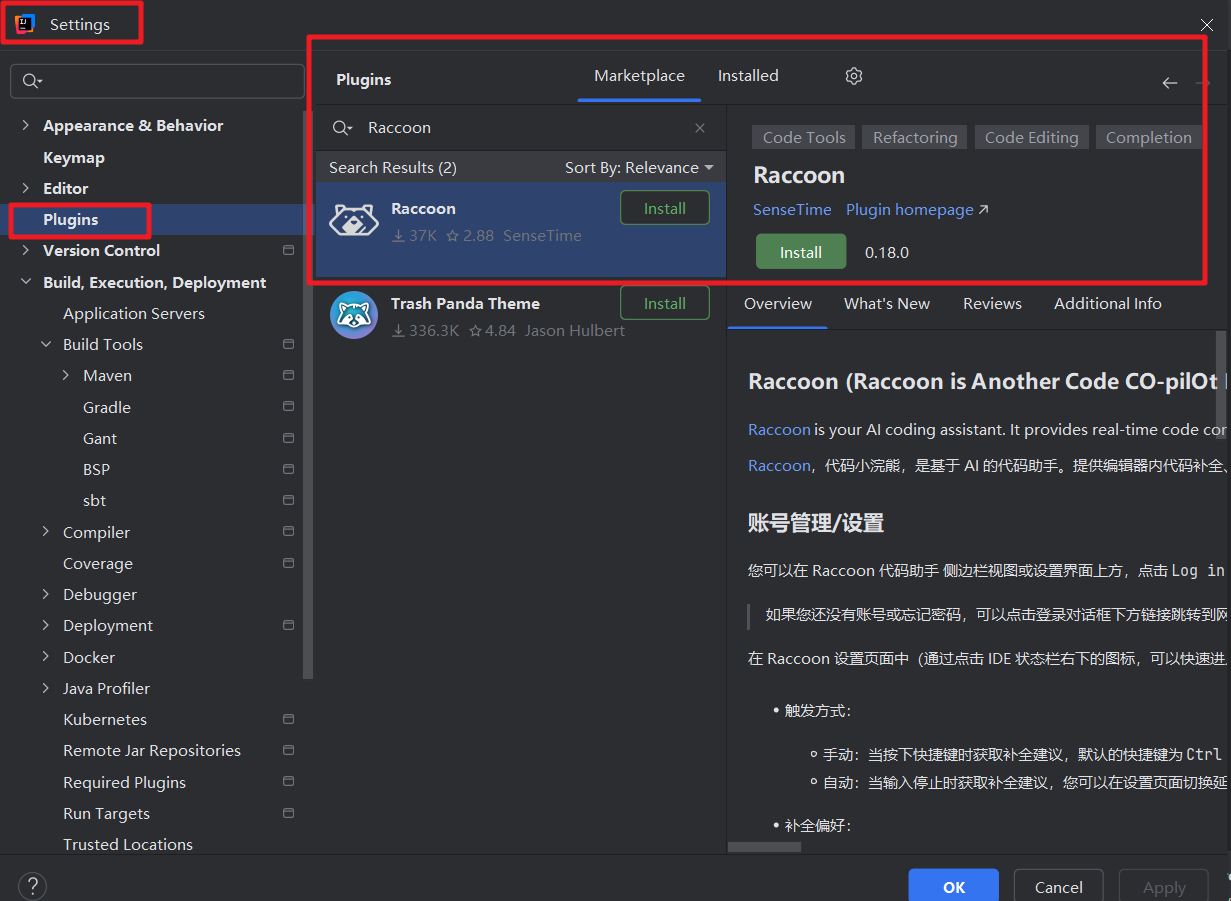
Task: Click the project-level icon beside Compiler
Action: pos(288,532)
